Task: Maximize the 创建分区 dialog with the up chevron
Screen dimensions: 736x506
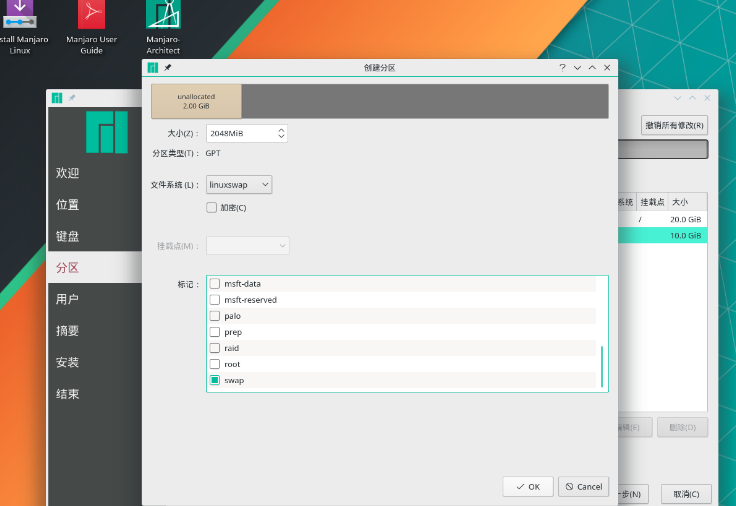Action: (592, 68)
